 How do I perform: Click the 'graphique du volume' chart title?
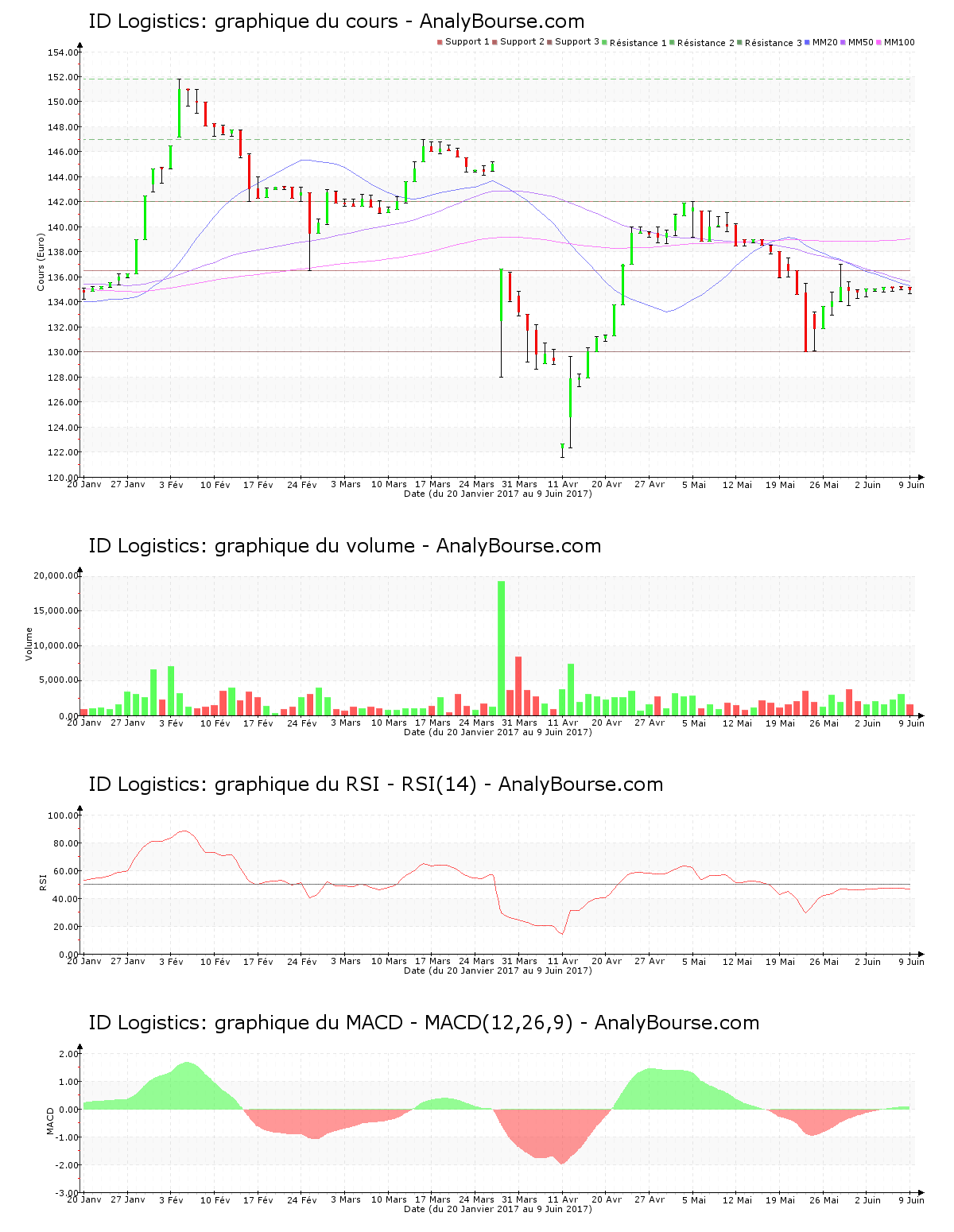coord(344,546)
